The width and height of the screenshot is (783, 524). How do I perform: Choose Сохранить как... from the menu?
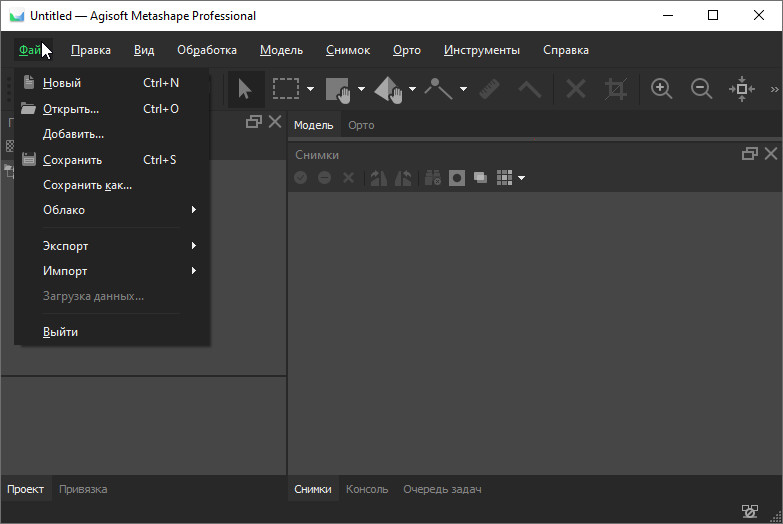[x=88, y=185]
